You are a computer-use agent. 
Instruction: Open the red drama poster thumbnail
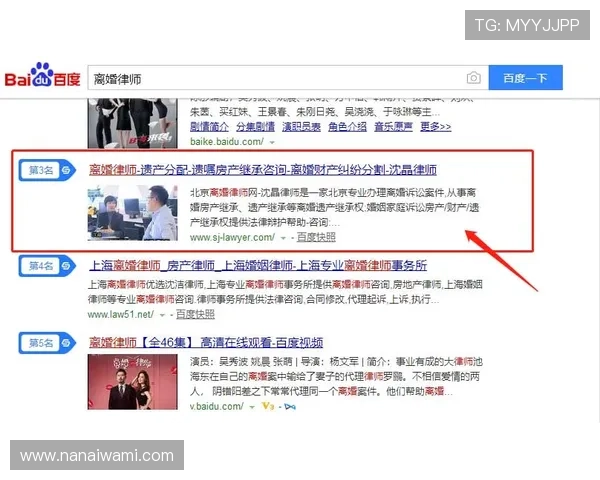[132, 382]
